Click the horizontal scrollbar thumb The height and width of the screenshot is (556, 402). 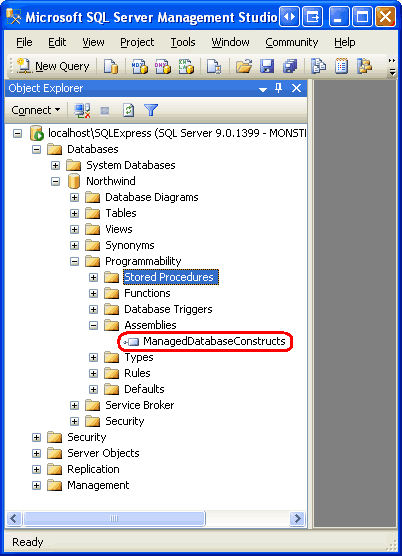[114, 519]
